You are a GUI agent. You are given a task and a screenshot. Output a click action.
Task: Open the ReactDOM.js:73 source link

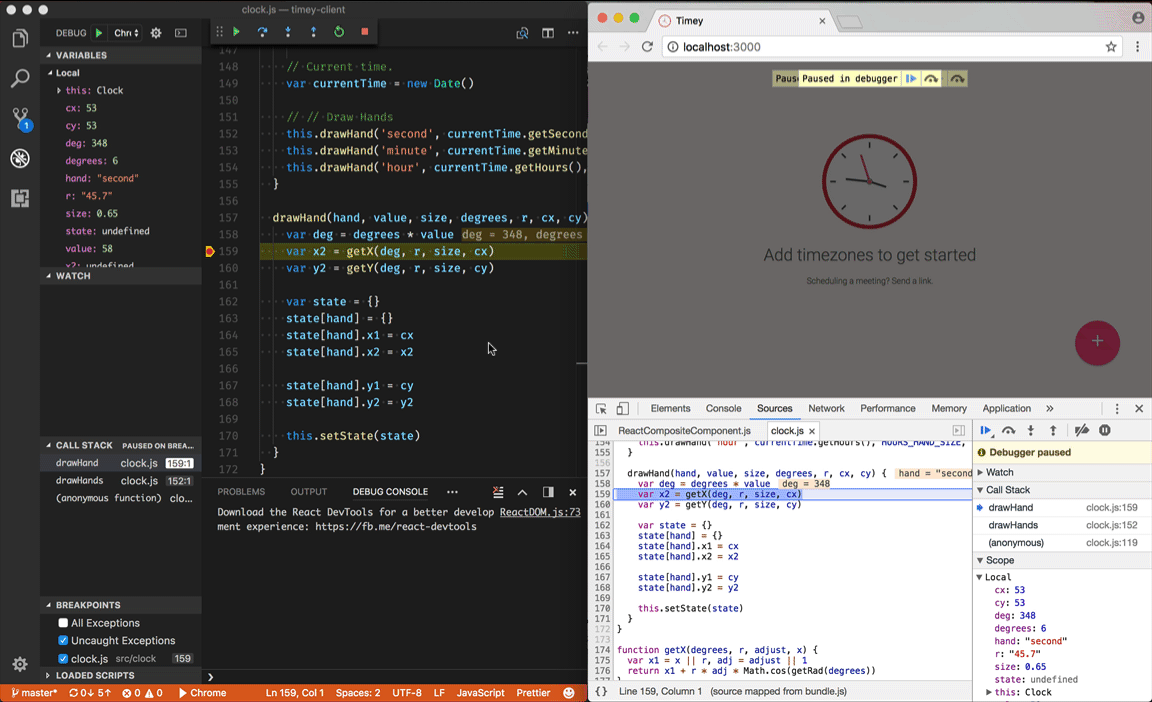click(x=540, y=512)
